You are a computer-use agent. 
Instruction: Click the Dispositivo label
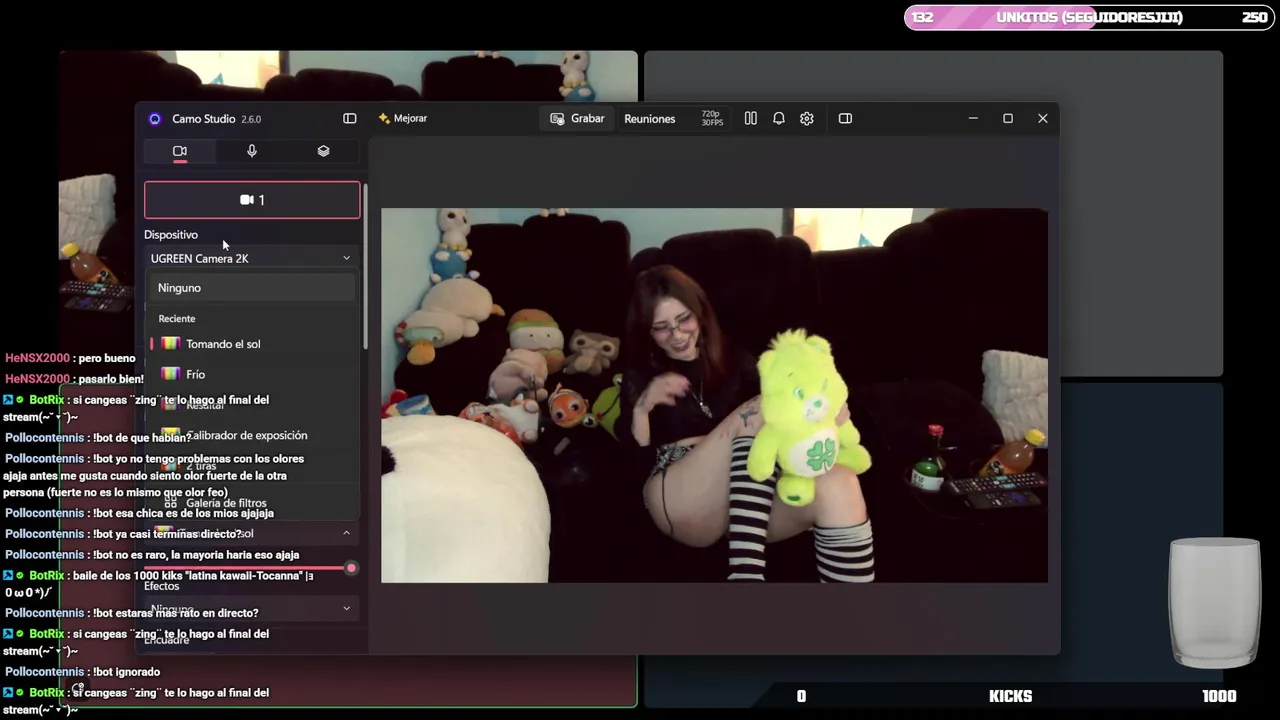click(171, 235)
